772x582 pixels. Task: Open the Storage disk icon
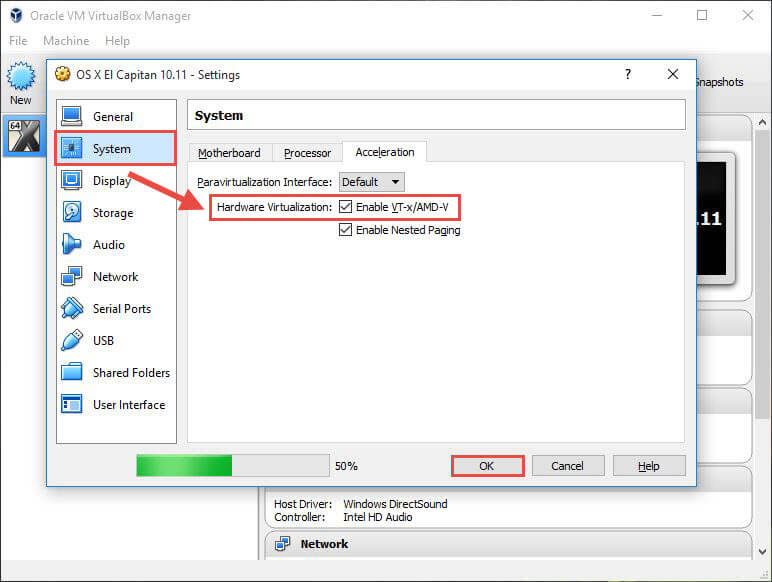pos(72,212)
